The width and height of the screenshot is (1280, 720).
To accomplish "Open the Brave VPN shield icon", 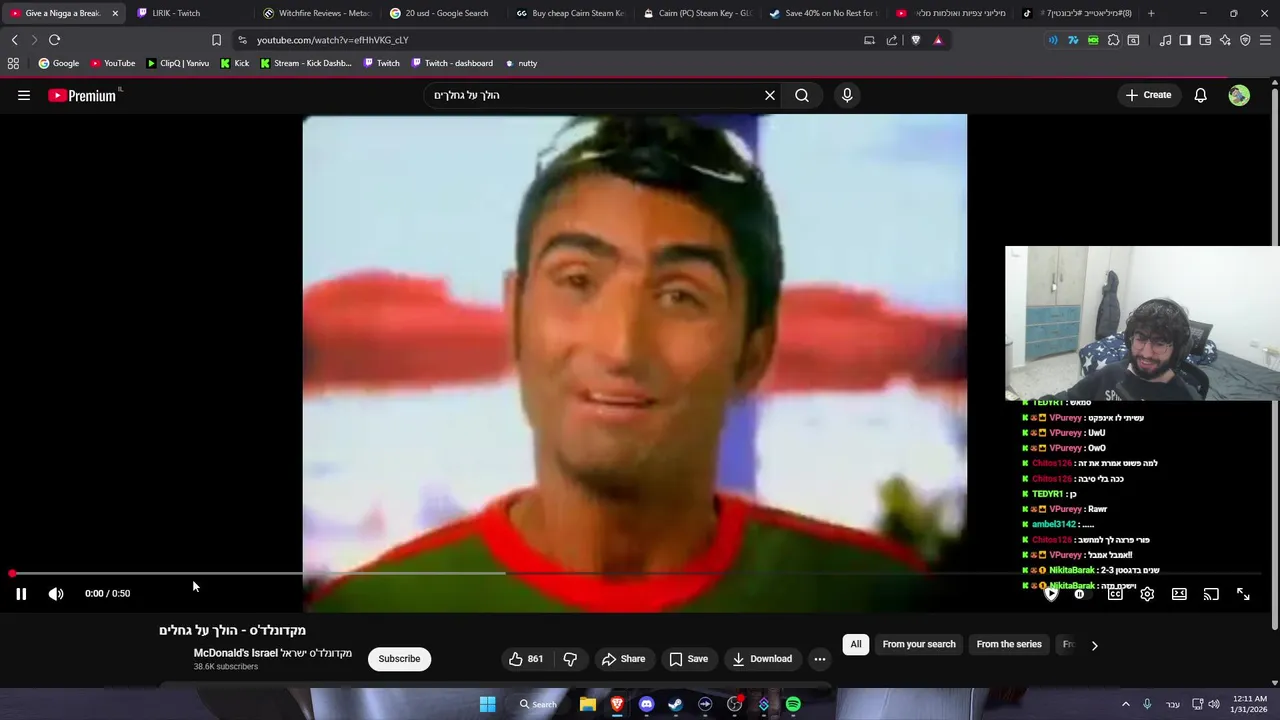I will coord(1245,40).
